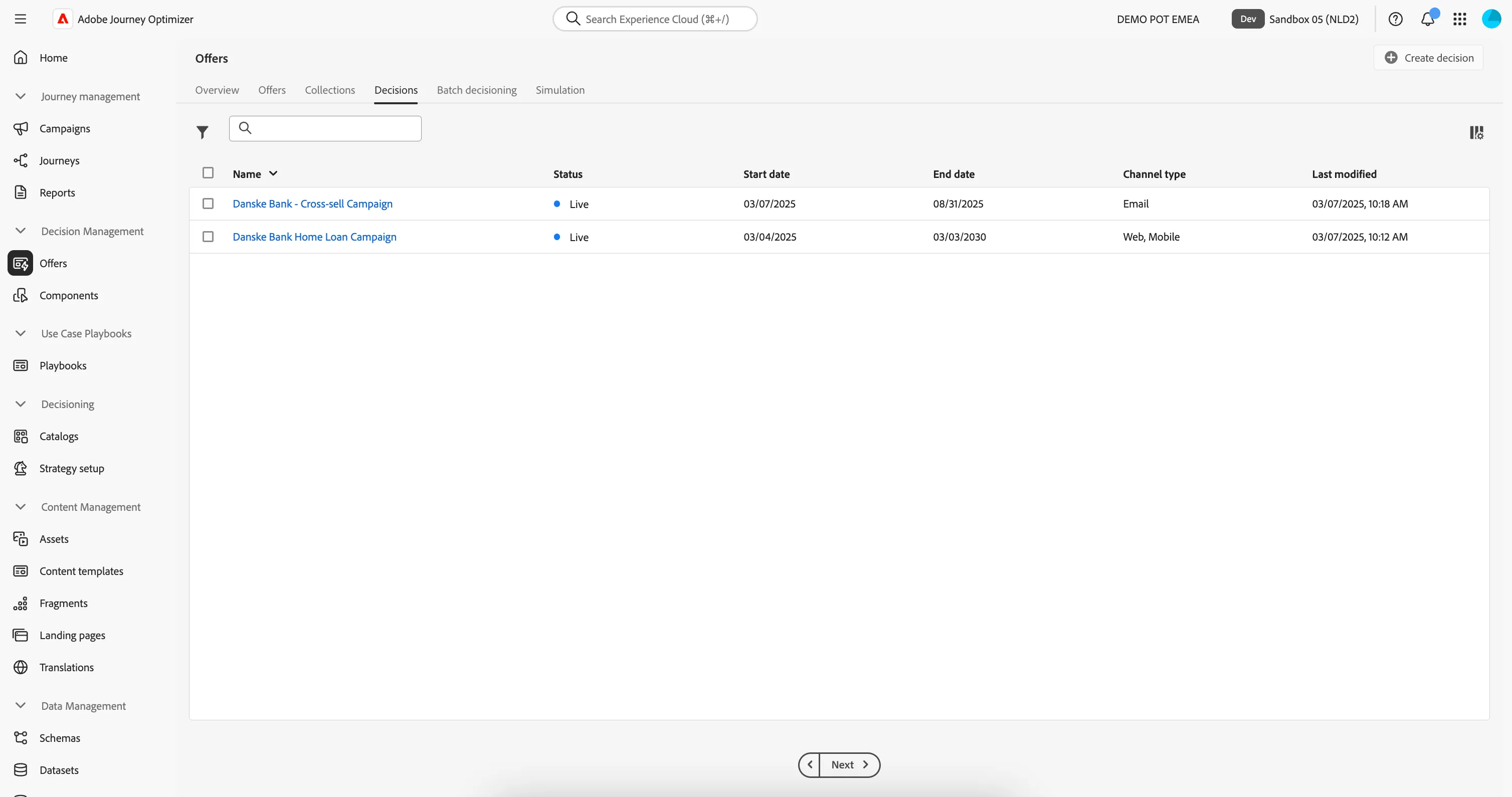Open Danske Bank - Cross-sell Campaign link
This screenshot has width=1512, height=797.
click(313, 204)
